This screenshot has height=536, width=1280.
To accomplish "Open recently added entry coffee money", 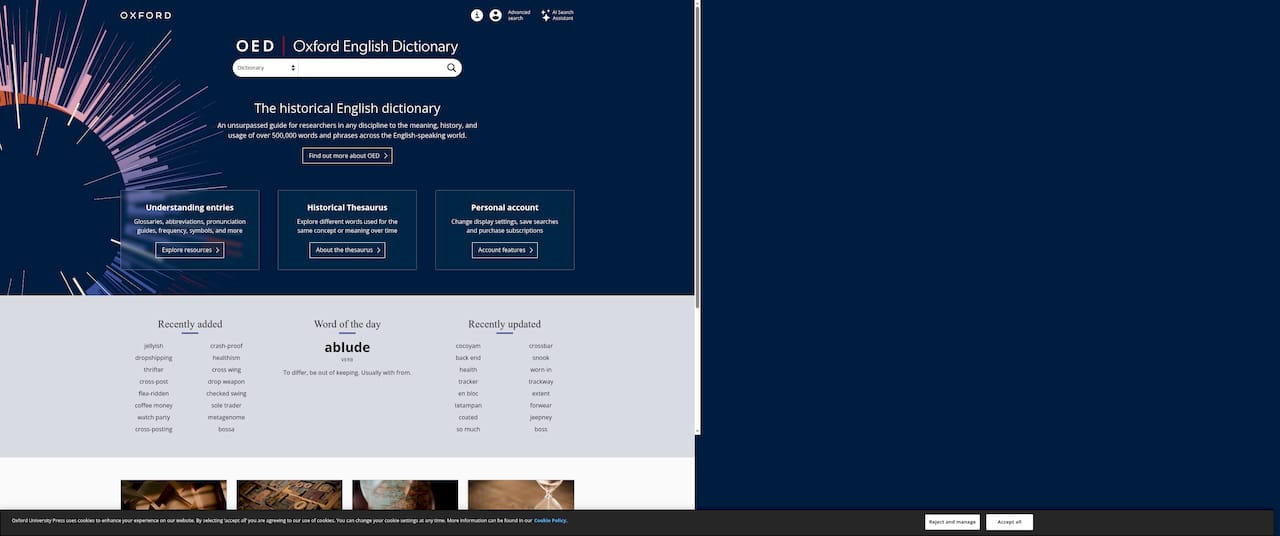I will pyautogui.click(x=154, y=406).
